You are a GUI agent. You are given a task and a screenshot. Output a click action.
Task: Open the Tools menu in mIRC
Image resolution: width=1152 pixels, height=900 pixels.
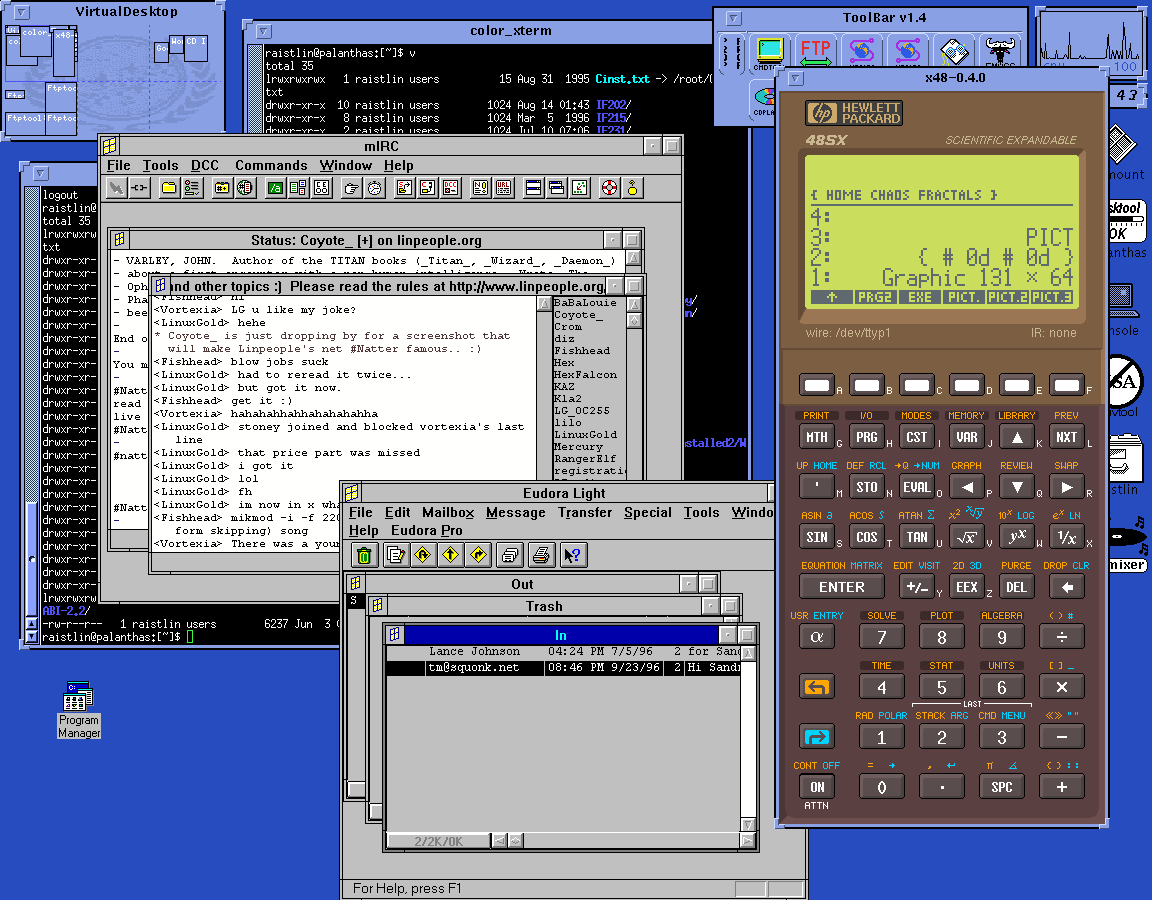[x=160, y=165]
